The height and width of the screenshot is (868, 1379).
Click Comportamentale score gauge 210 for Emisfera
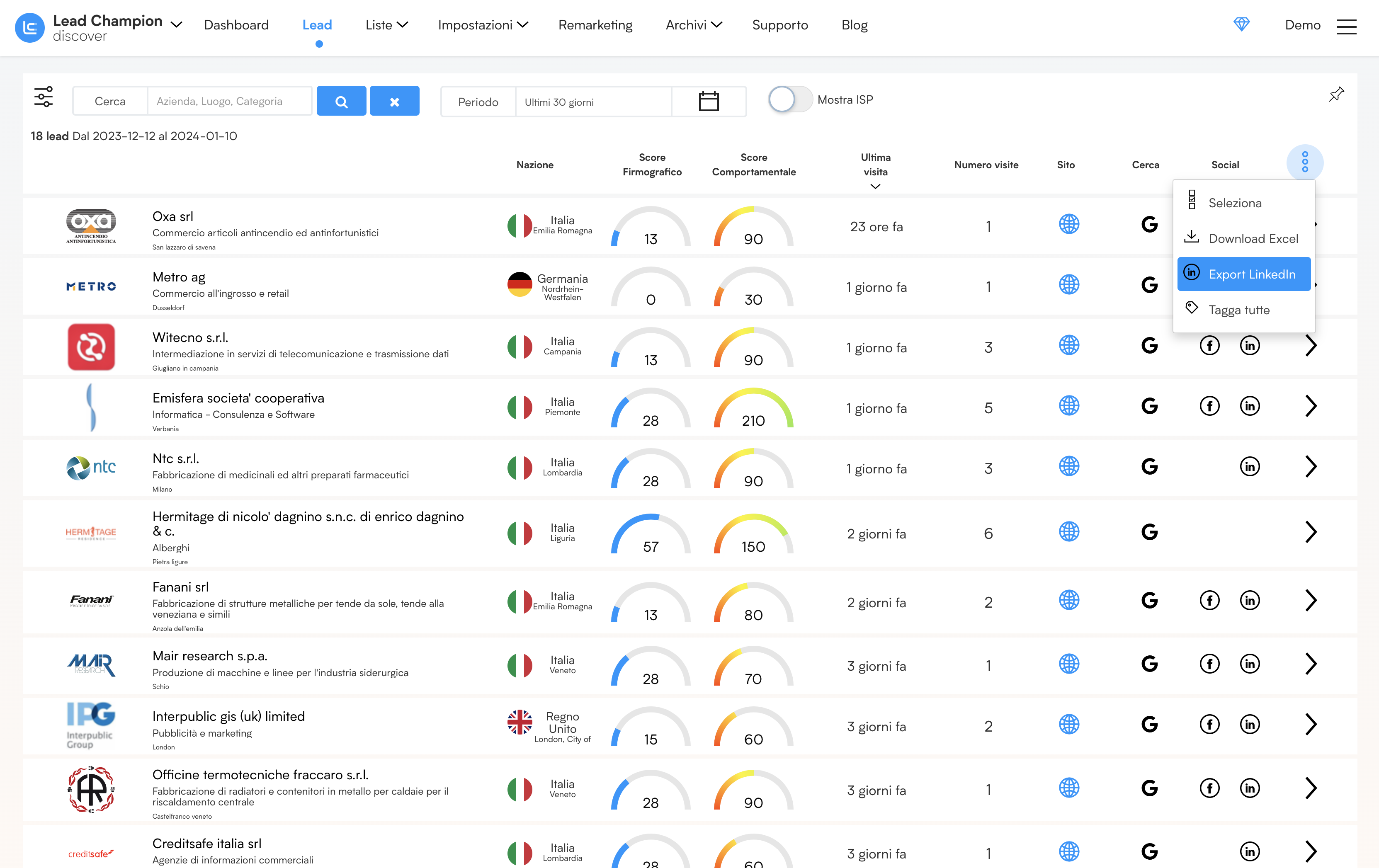click(x=753, y=407)
